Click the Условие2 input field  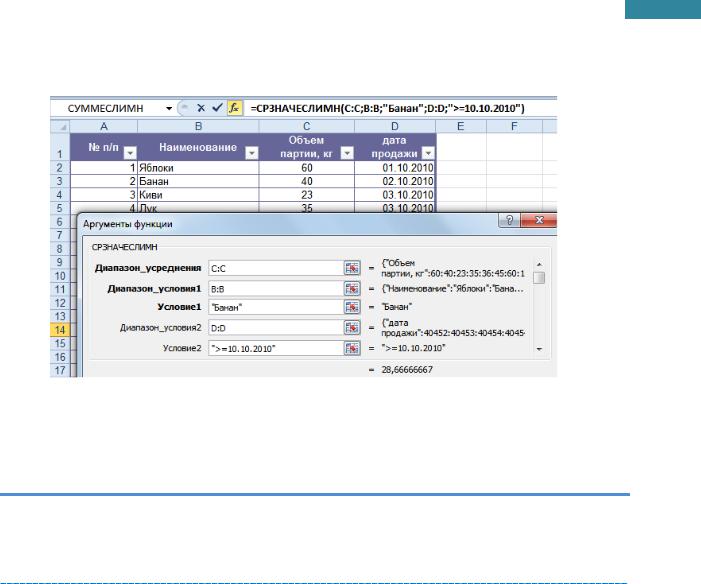point(276,348)
